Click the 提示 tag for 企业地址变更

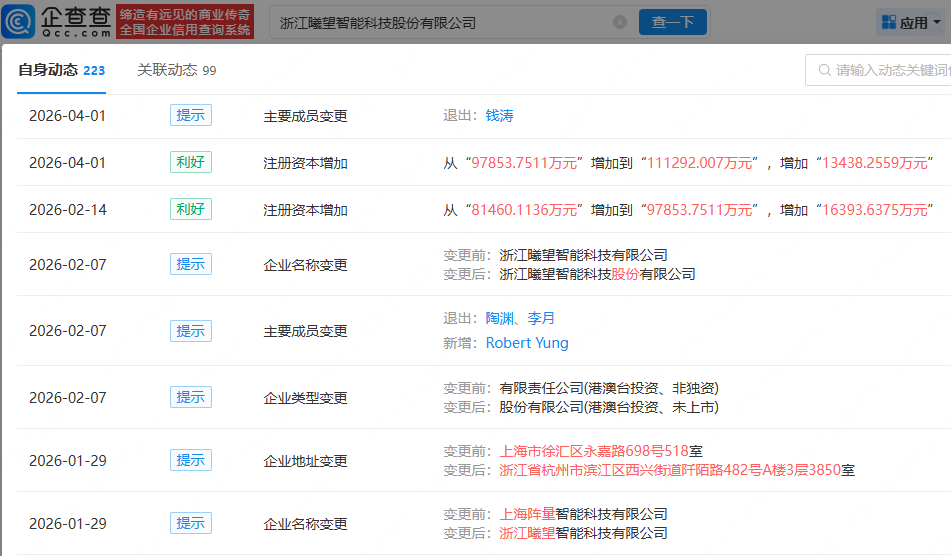(190, 460)
